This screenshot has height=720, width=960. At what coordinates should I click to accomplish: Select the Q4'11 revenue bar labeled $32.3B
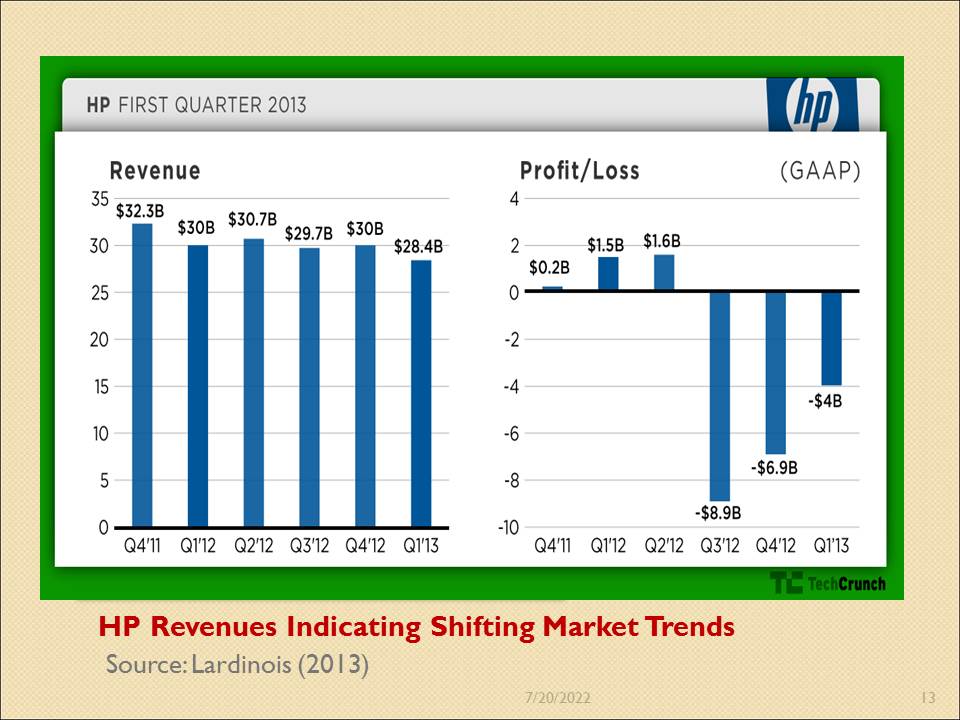[143, 375]
